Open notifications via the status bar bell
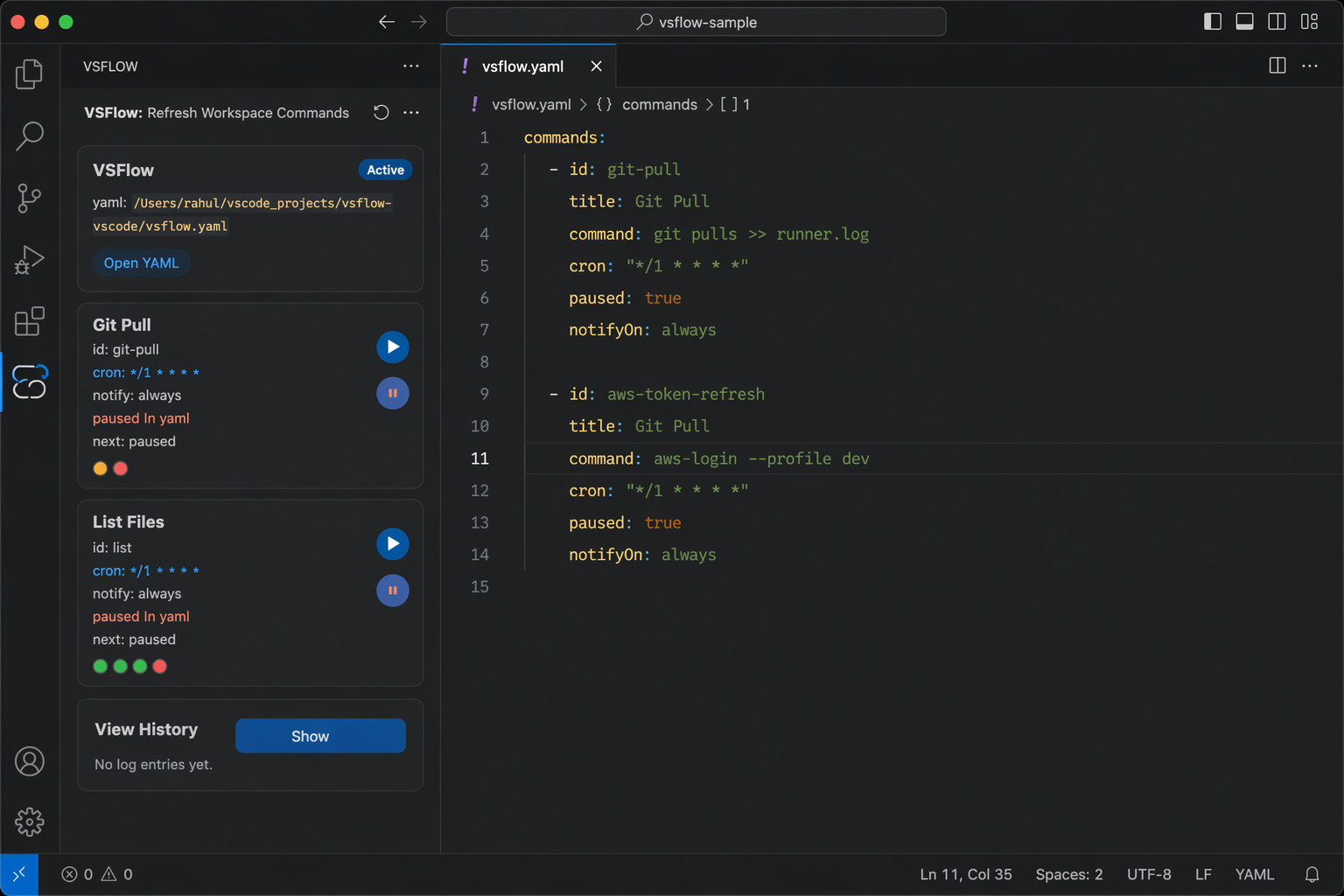Screen dimensions: 1344x896 coord(1312,874)
